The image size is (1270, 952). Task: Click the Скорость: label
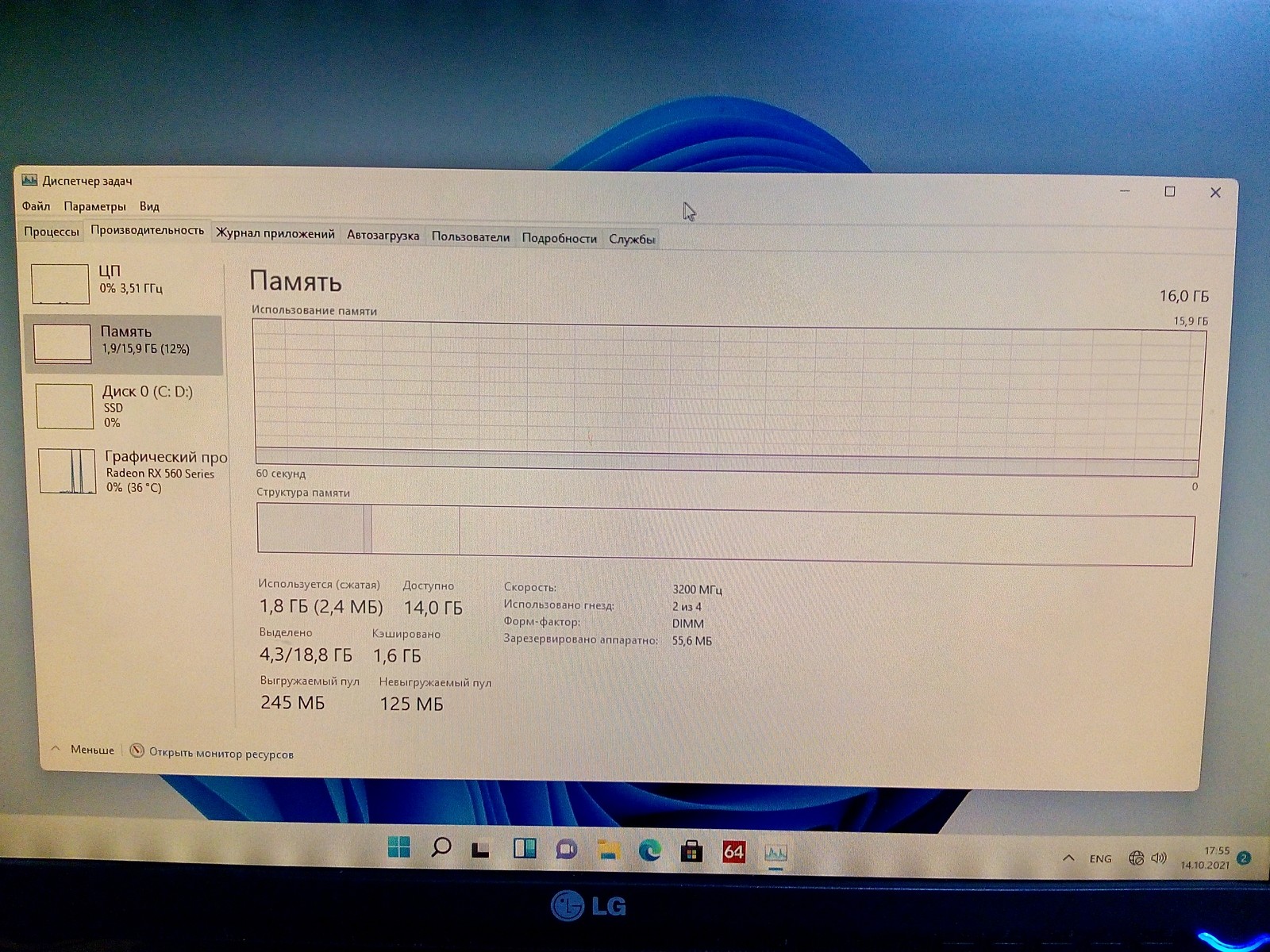[530, 587]
